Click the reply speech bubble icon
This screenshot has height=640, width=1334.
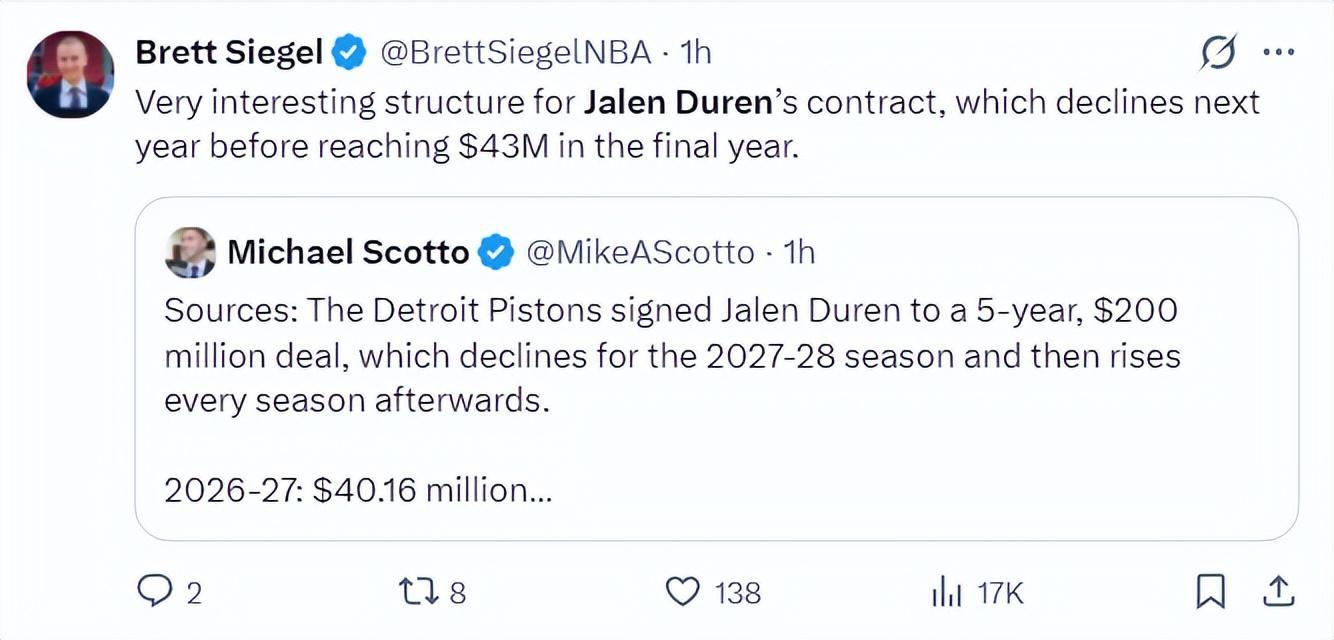coord(155,592)
